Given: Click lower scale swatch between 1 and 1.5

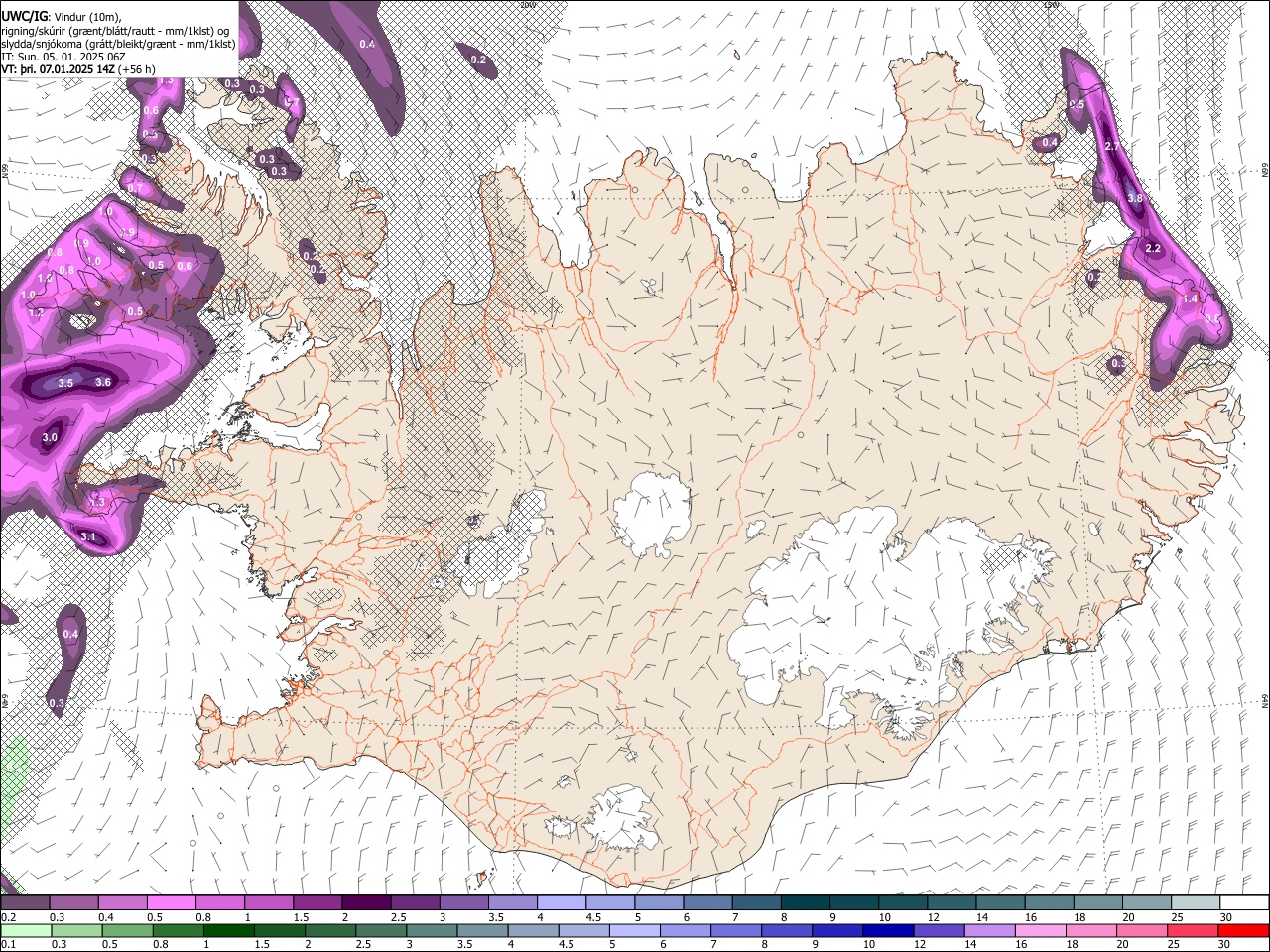Looking at the screenshot, I should click(x=229, y=930).
